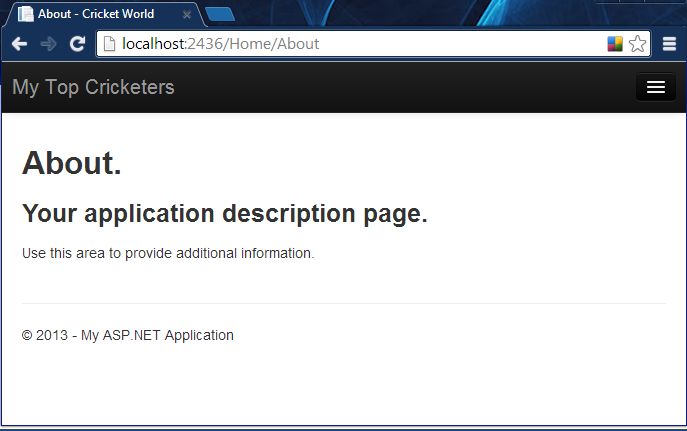Open the Chrome menu hamburger icon
Viewport: 687px width, 431px height.
pyautogui.click(x=669, y=44)
